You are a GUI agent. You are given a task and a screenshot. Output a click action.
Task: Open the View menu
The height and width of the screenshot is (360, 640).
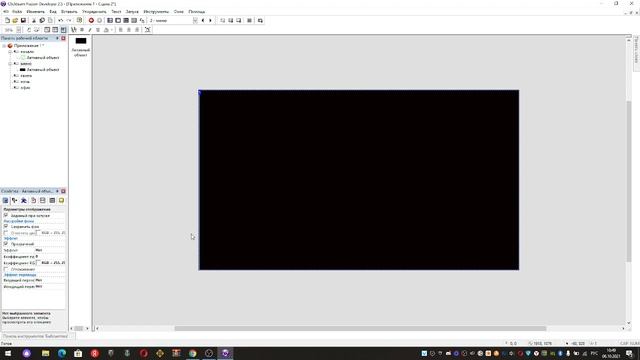tap(53, 12)
